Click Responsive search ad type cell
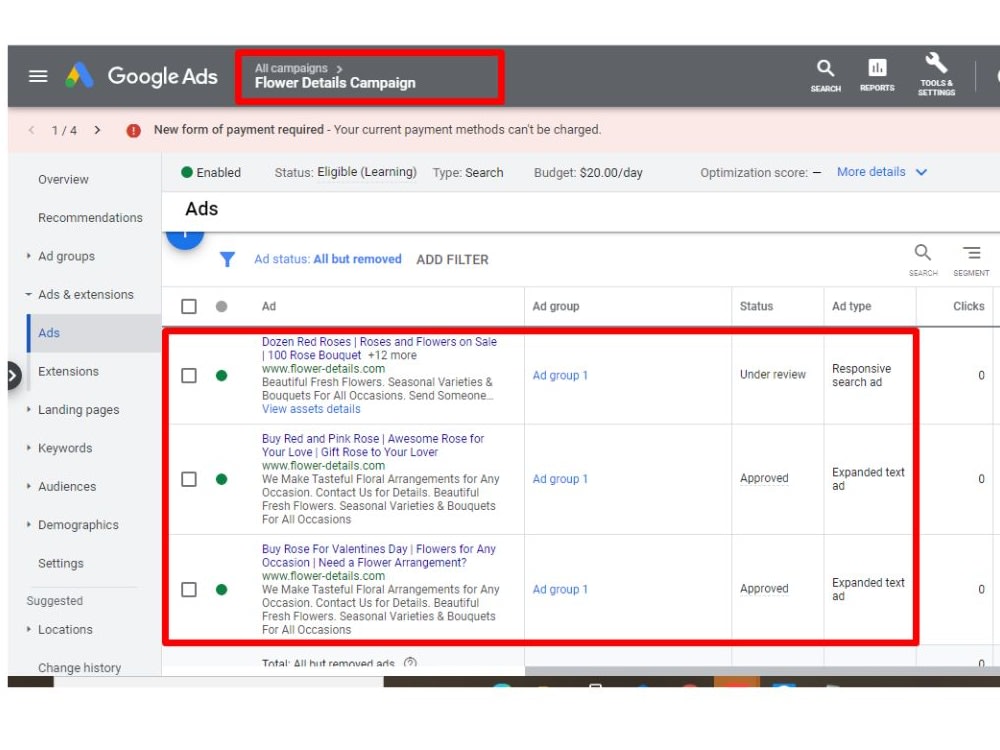Viewport: 1000px width, 750px height. 861,375
